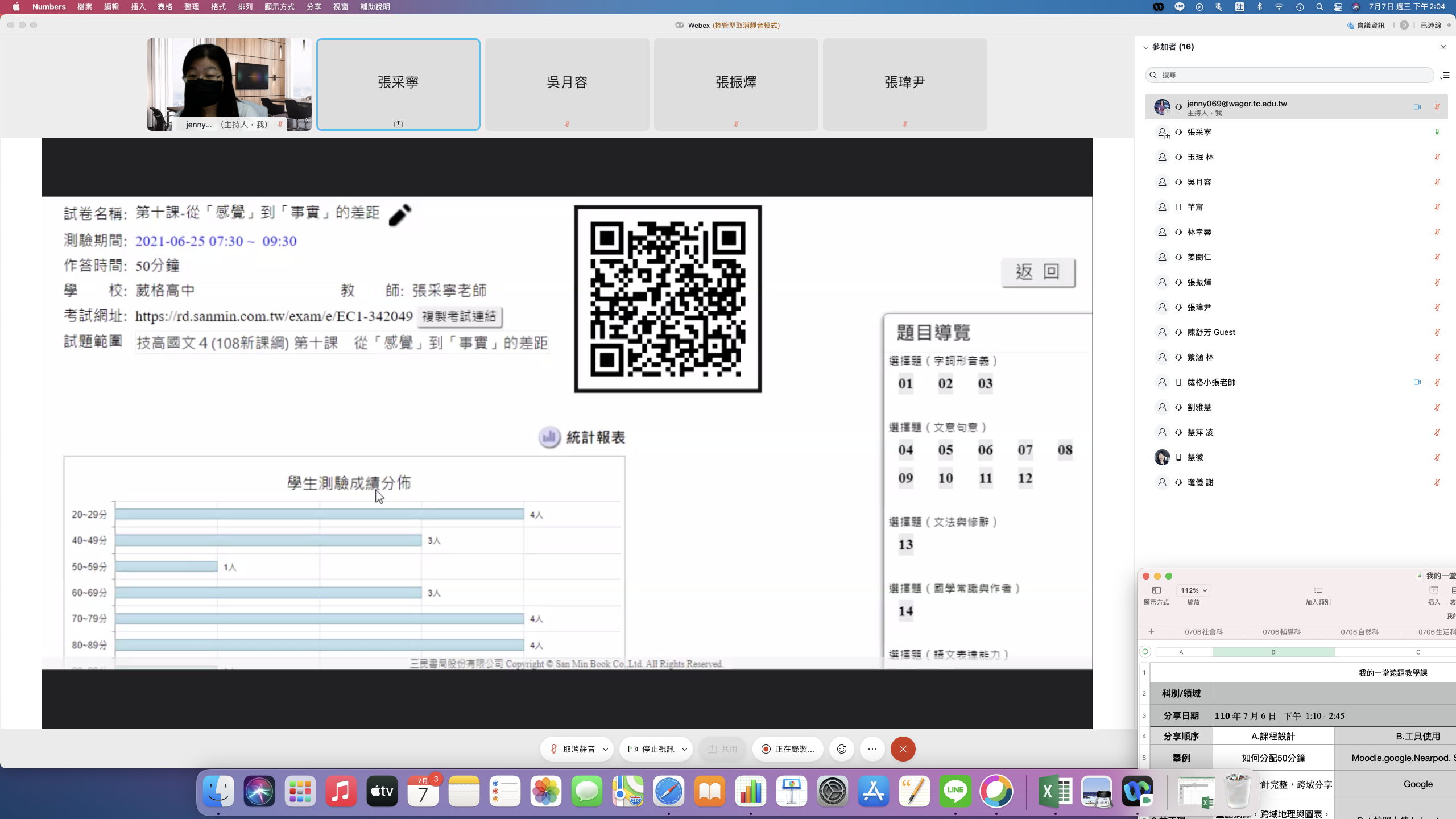Click the 返回 button in shared content
Image resolution: width=1456 pixels, height=819 pixels.
1038,272
